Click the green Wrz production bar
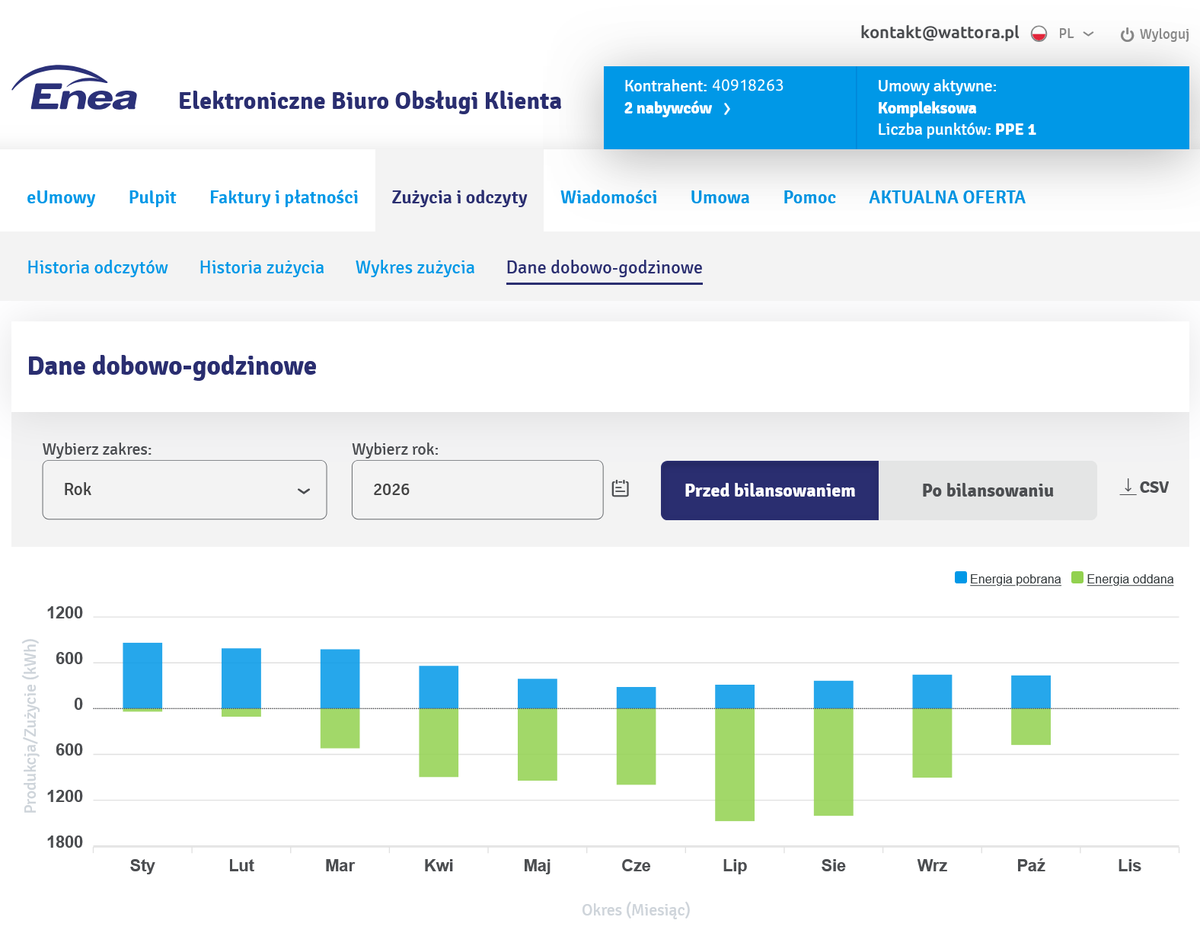 [x=932, y=743]
